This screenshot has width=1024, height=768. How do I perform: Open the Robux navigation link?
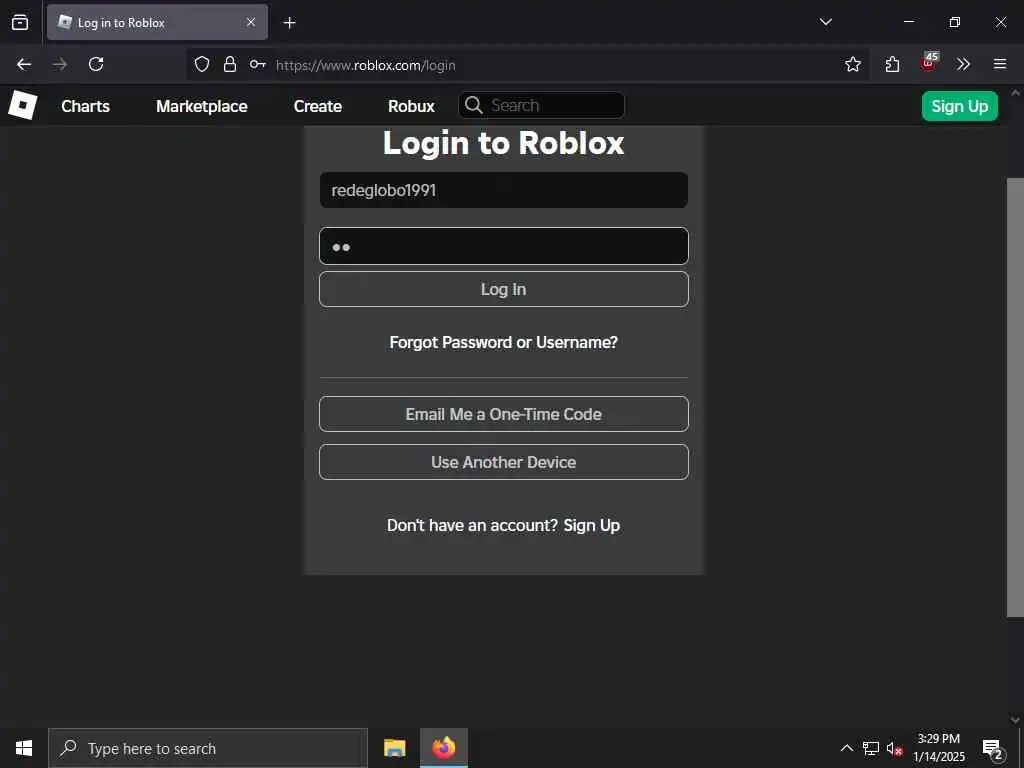click(411, 106)
